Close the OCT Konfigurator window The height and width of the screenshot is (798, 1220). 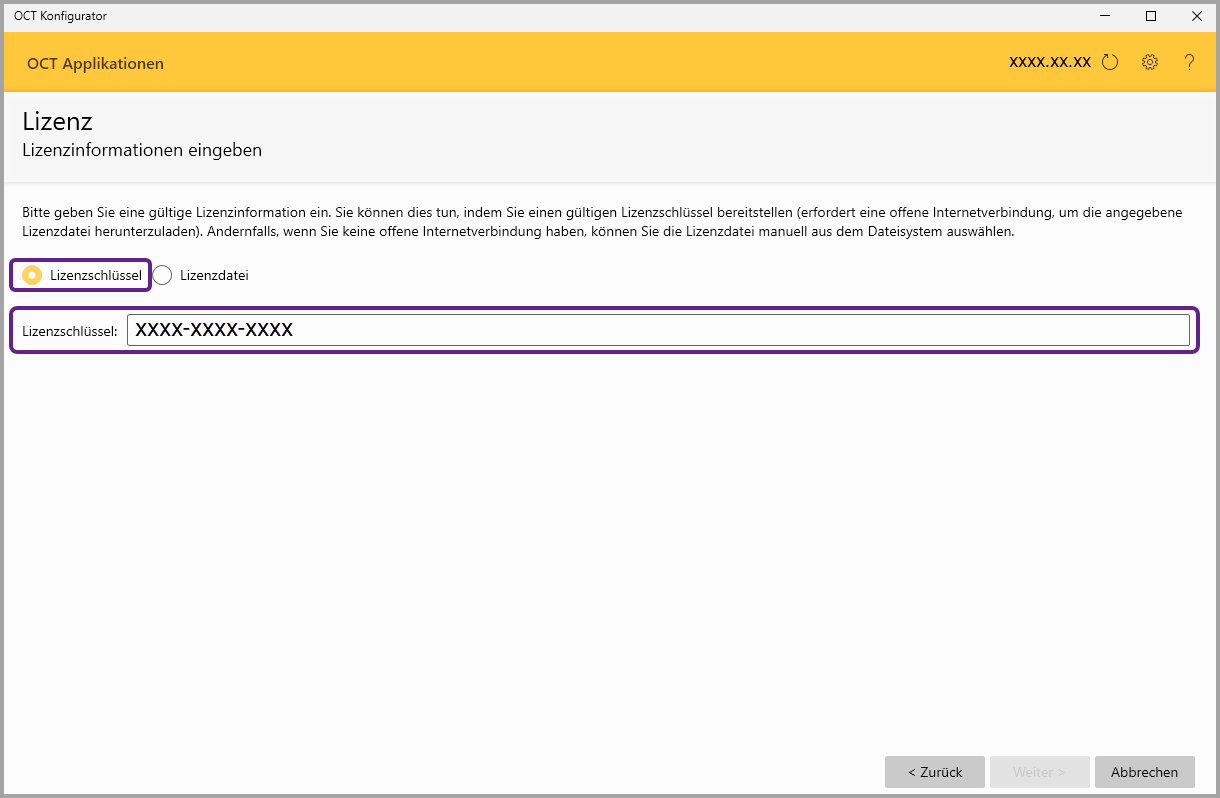point(1196,16)
